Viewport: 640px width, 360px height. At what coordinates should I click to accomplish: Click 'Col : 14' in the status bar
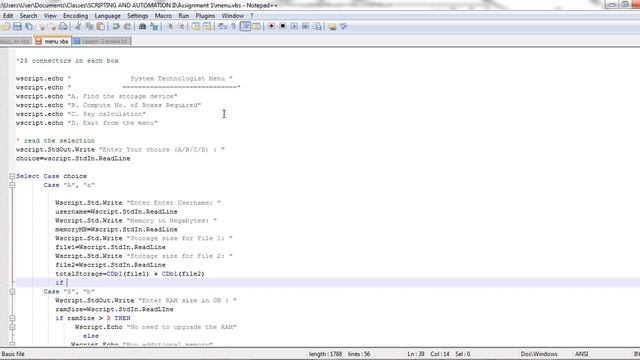pyautogui.click(x=440, y=354)
